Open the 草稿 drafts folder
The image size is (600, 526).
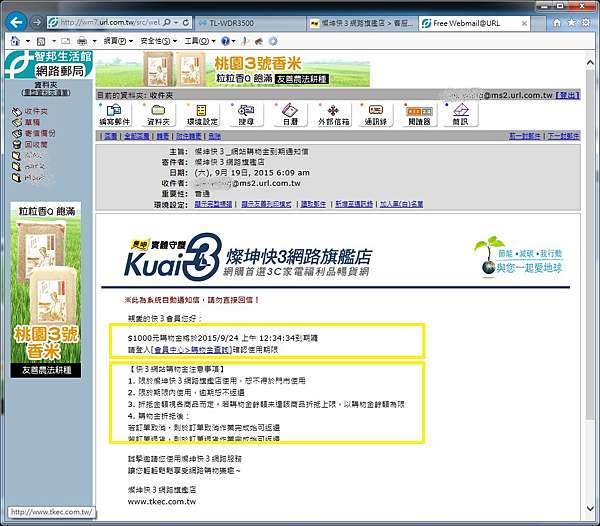(32, 122)
